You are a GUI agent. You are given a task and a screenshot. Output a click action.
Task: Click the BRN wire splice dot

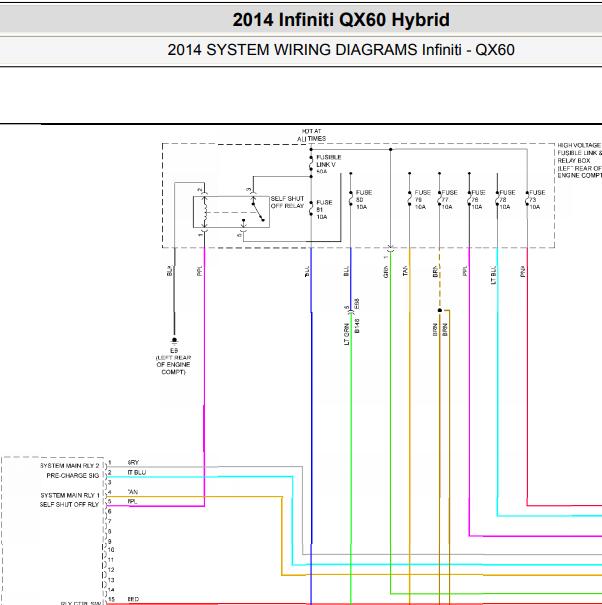440,310
